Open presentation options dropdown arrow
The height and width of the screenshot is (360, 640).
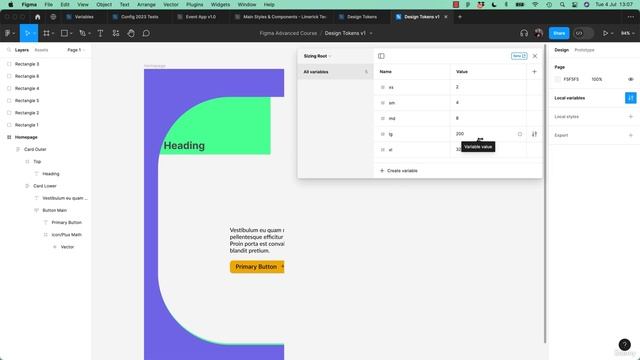[x=612, y=33]
